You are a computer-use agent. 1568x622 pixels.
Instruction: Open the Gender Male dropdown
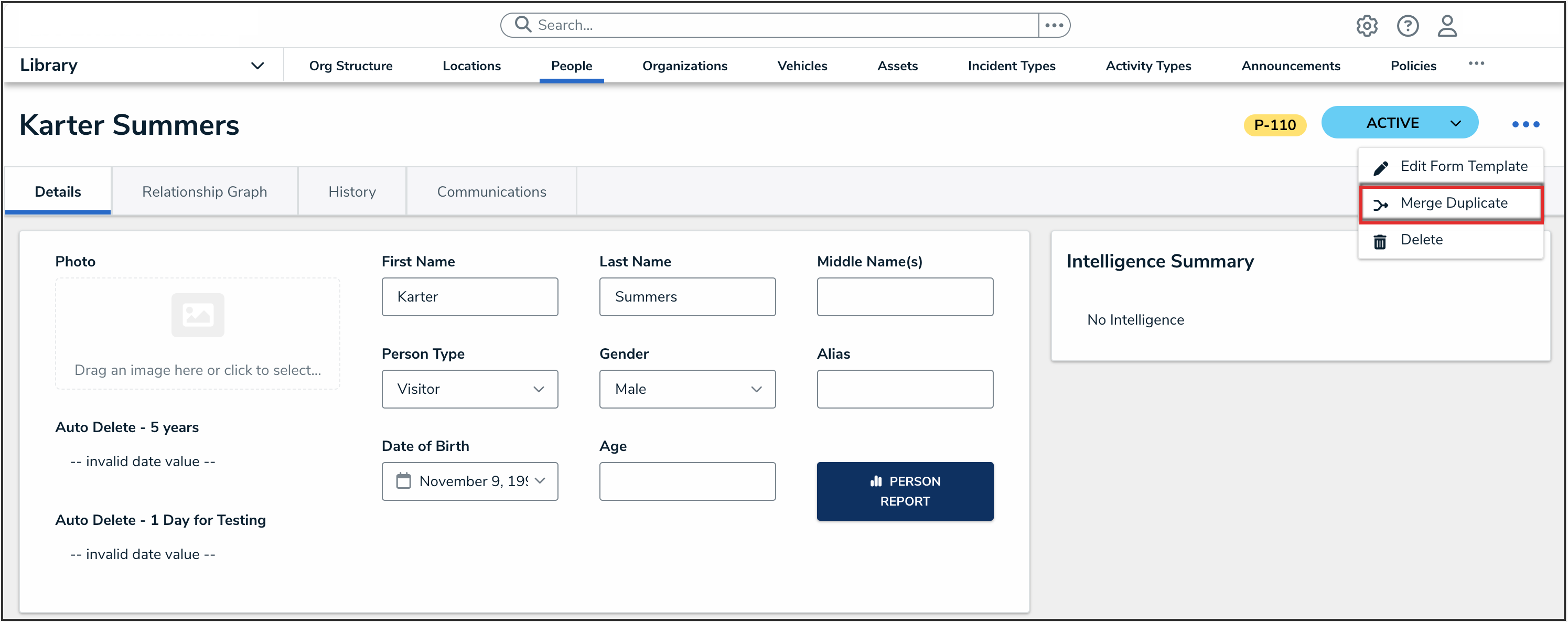click(x=686, y=389)
